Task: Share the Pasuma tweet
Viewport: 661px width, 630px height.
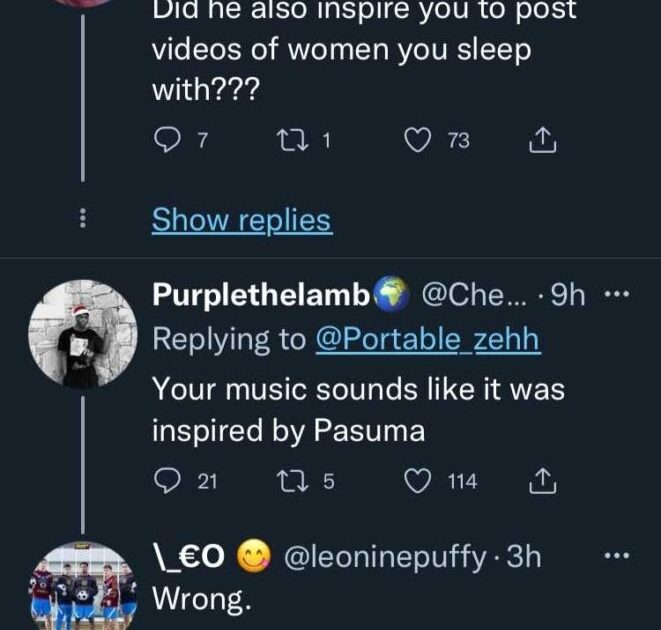Action: pos(541,481)
